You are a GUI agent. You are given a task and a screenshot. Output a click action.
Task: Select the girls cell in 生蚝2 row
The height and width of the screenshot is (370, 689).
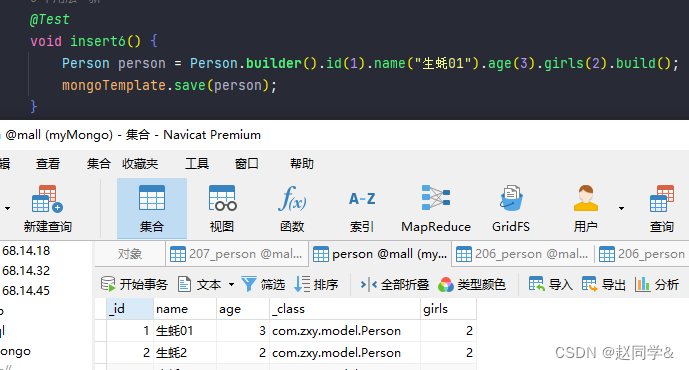coord(449,353)
